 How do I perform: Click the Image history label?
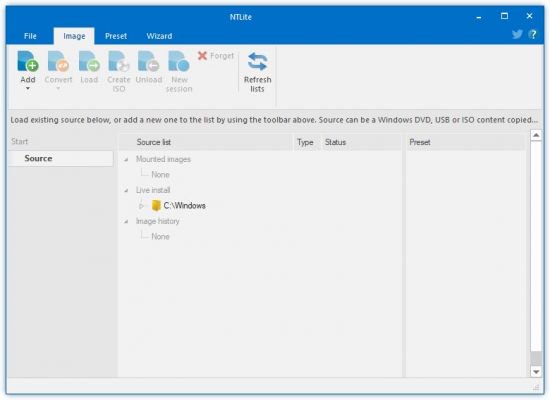[x=157, y=221]
